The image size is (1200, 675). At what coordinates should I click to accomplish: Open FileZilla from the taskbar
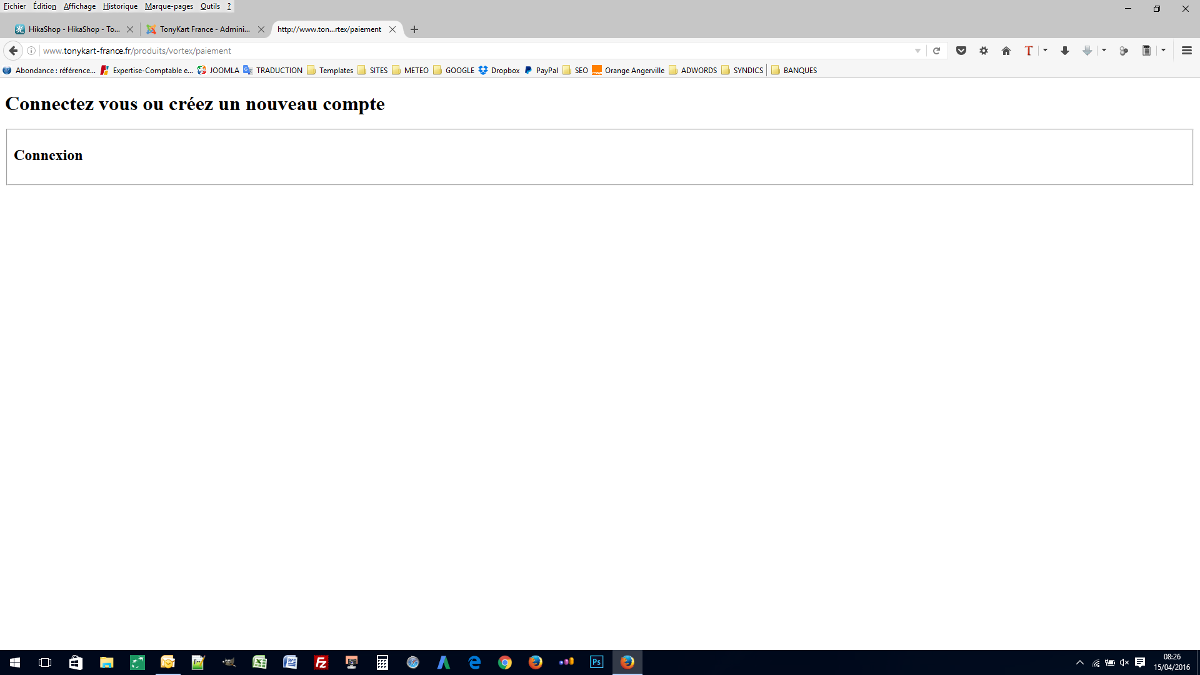[x=321, y=662]
